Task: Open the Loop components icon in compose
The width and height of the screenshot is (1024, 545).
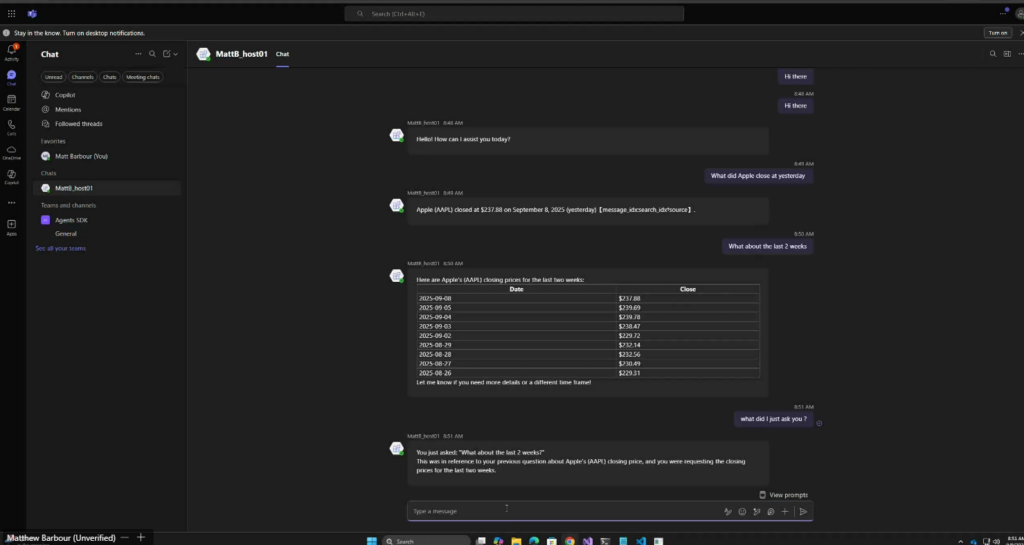Action: pyautogui.click(x=771, y=512)
